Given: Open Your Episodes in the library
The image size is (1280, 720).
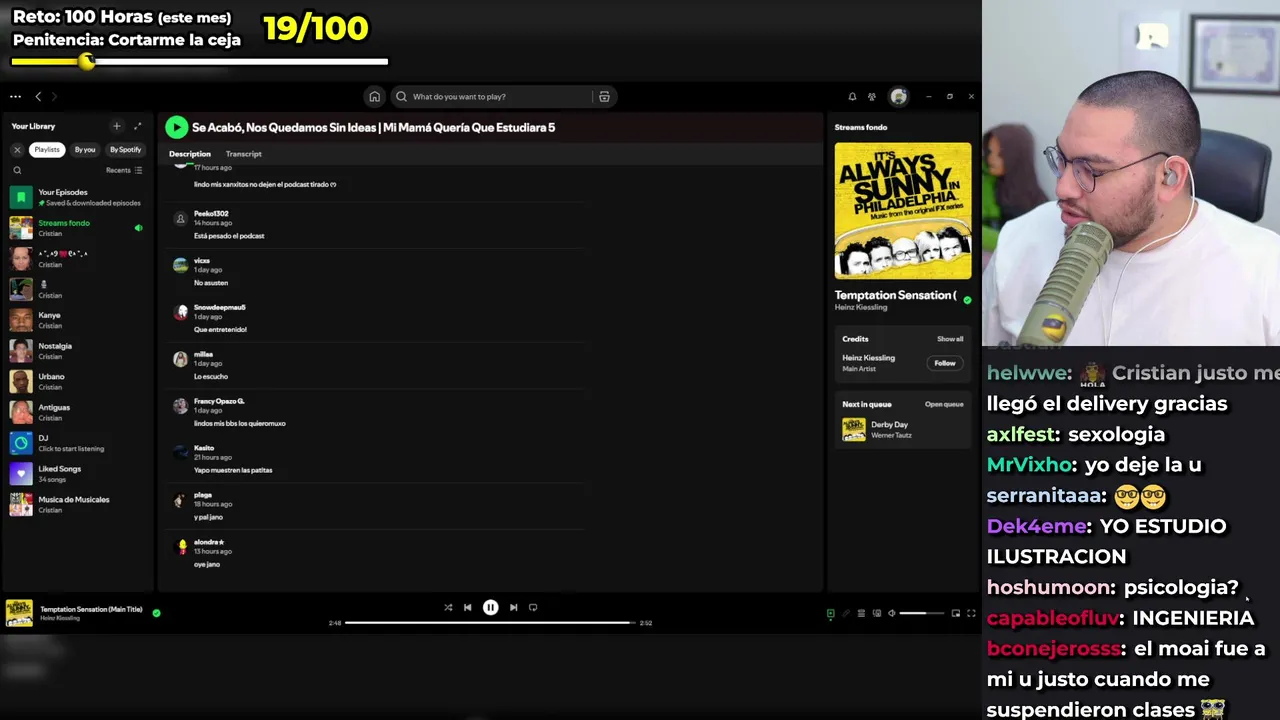Looking at the screenshot, I should [x=78, y=197].
